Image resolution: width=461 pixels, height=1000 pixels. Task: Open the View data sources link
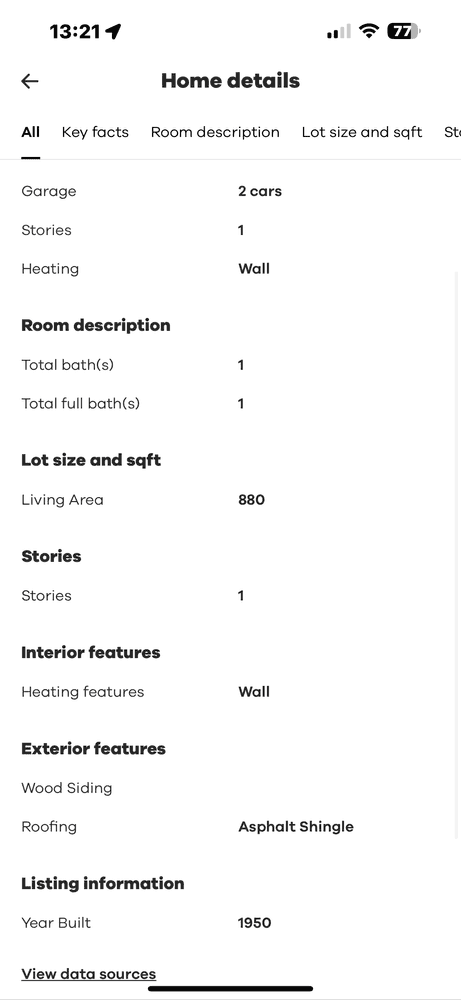coord(89,974)
